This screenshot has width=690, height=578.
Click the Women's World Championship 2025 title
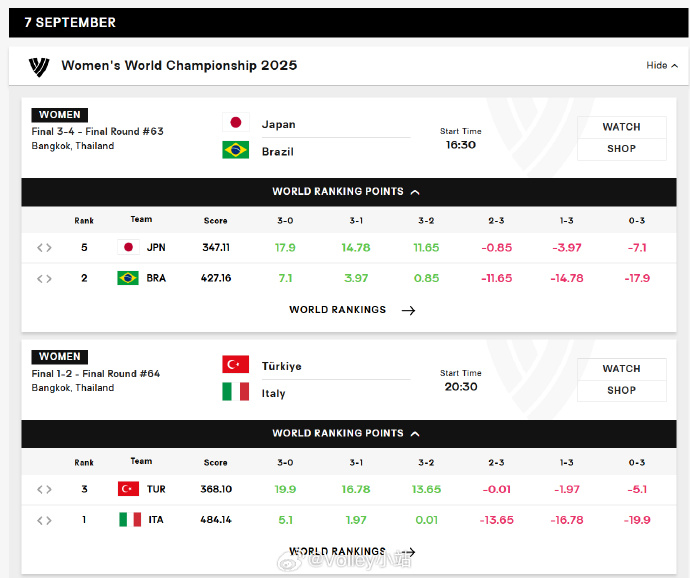tap(179, 66)
